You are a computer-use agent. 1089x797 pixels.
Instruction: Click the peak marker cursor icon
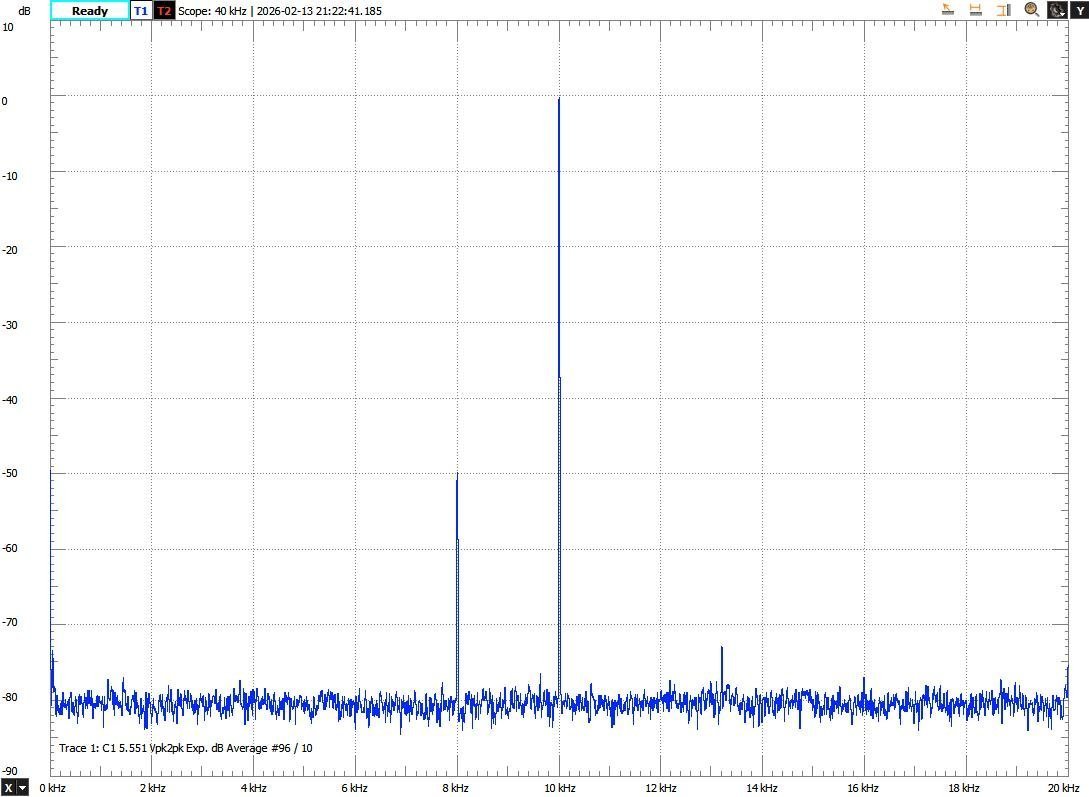(948, 10)
